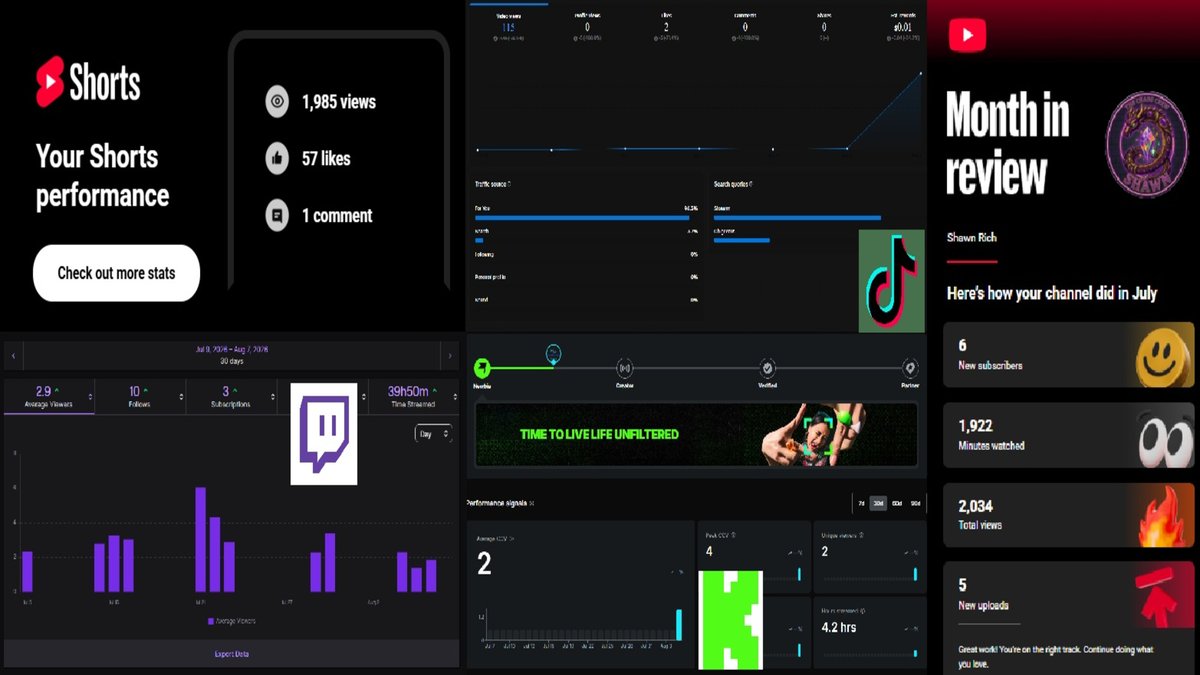Click the info icon next to Search queries
This screenshot has width=1200, height=675.
pos(751,184)
